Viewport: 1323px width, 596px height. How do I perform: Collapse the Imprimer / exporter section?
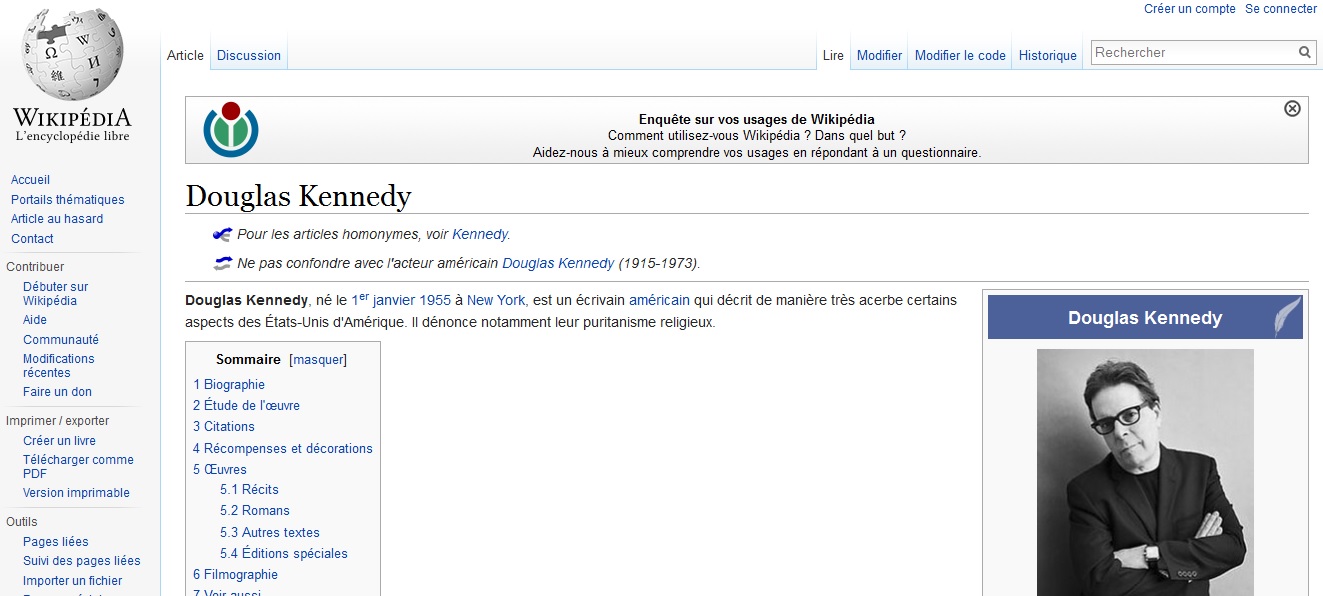(x=58, y=421)
